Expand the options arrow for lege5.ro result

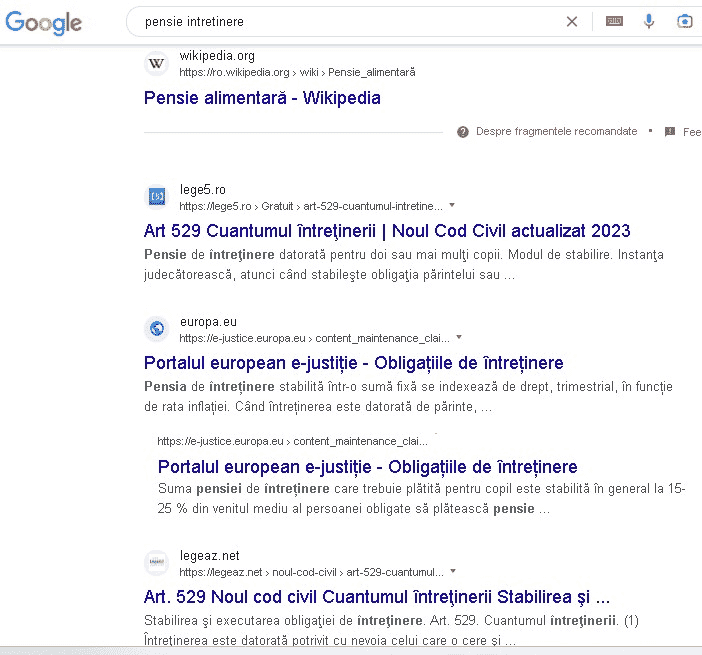coord(452,205)
